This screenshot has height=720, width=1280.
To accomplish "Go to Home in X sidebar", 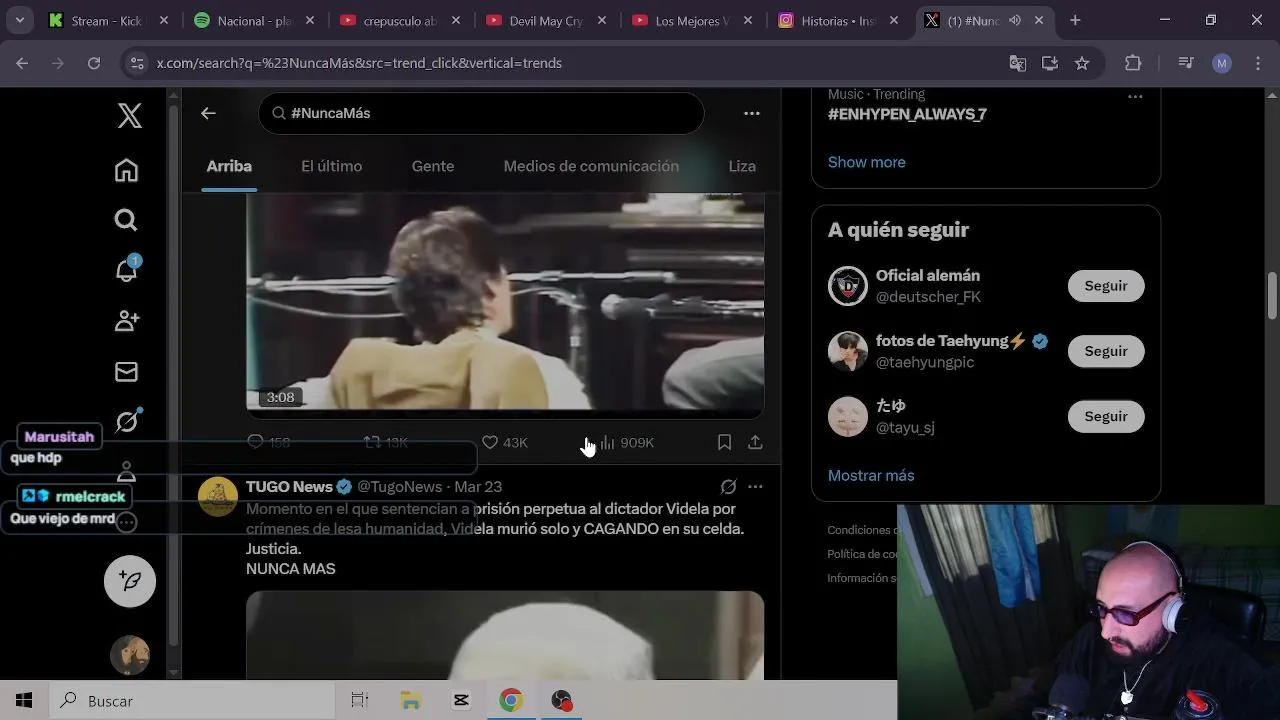I will [x=126, y=170].
